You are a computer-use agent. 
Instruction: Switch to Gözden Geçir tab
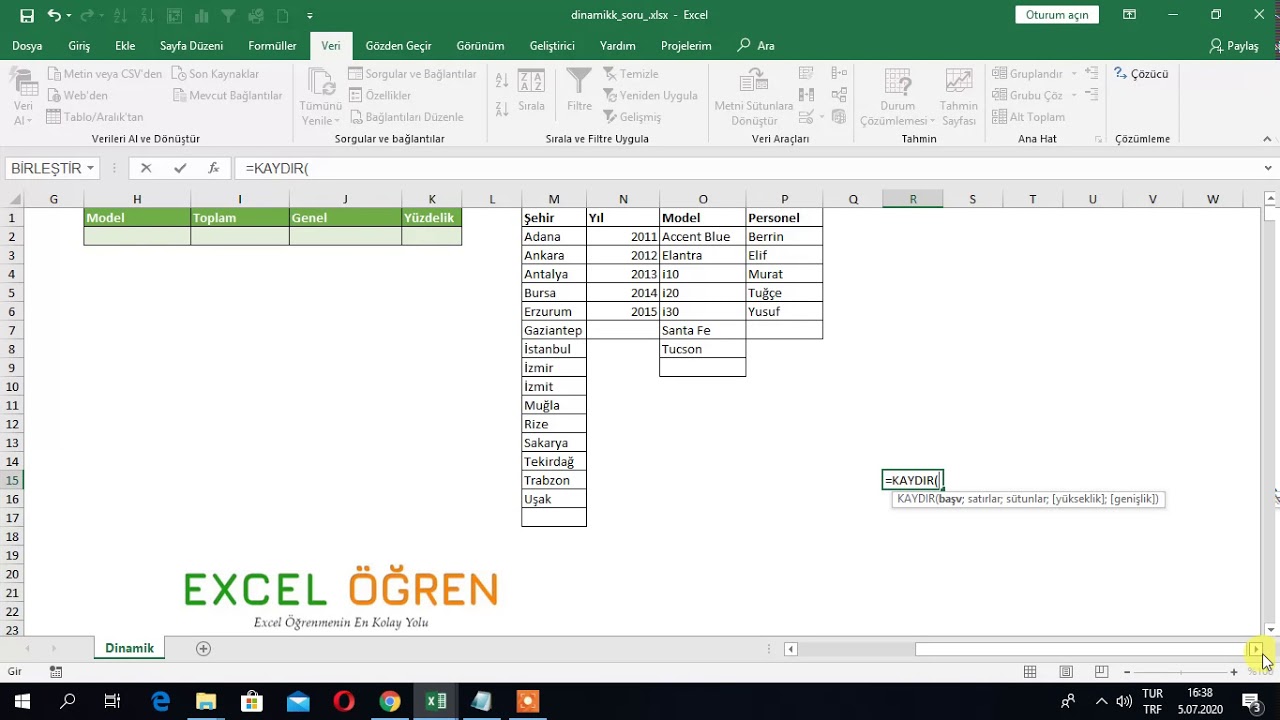398,46
